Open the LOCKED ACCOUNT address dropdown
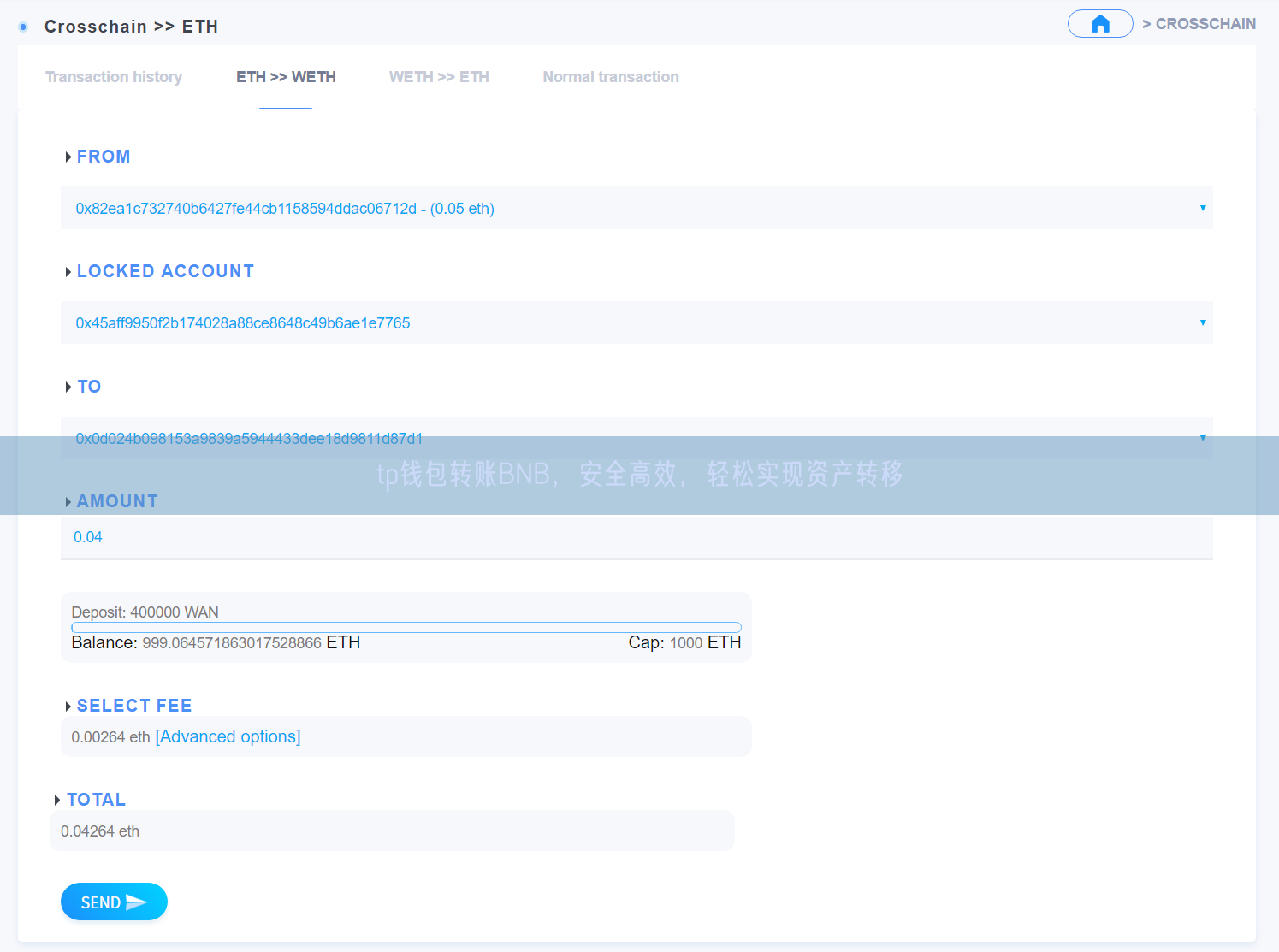 tap(637, 322)
